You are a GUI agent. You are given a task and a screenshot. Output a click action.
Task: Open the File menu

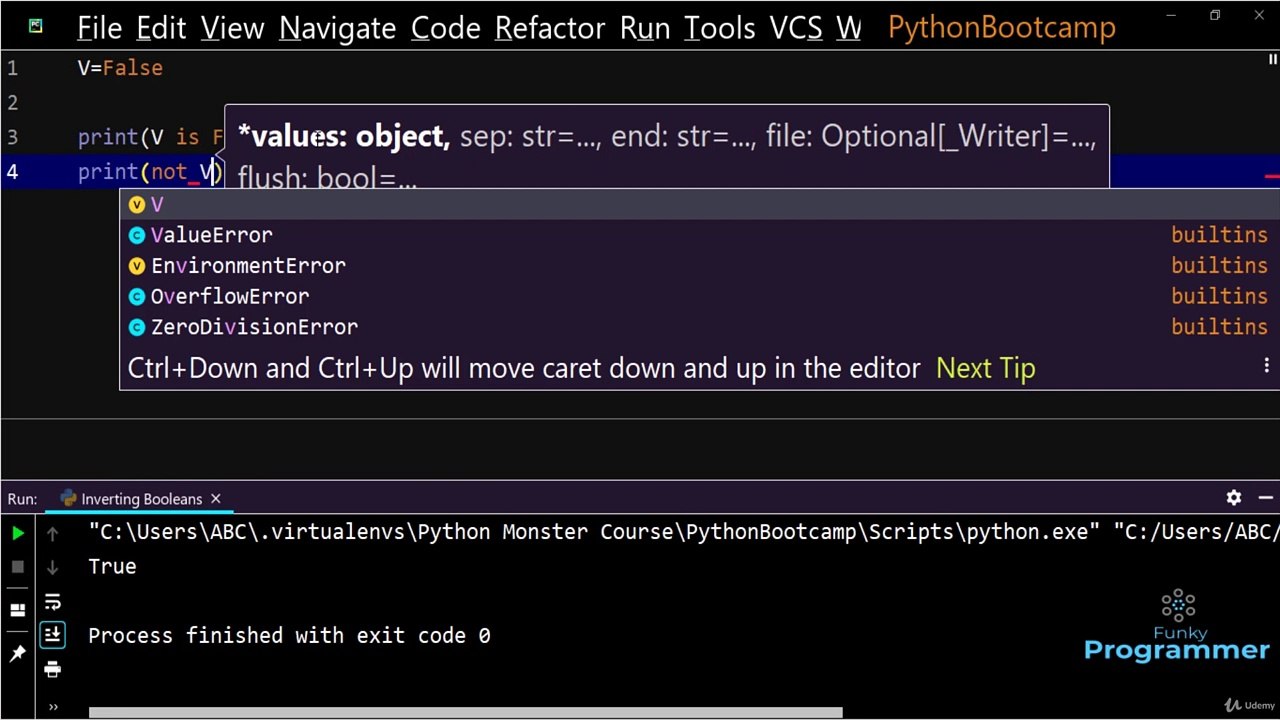(x=99, y=28)
